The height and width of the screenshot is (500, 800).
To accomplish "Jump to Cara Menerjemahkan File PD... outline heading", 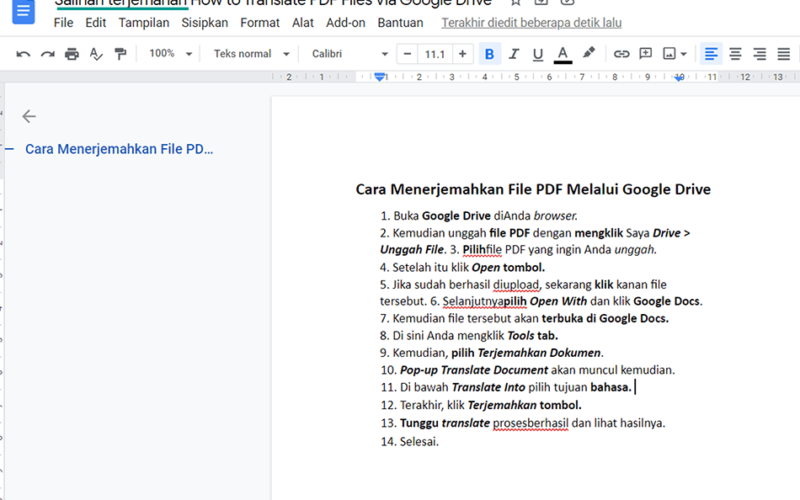I will [x=119, y=149].
